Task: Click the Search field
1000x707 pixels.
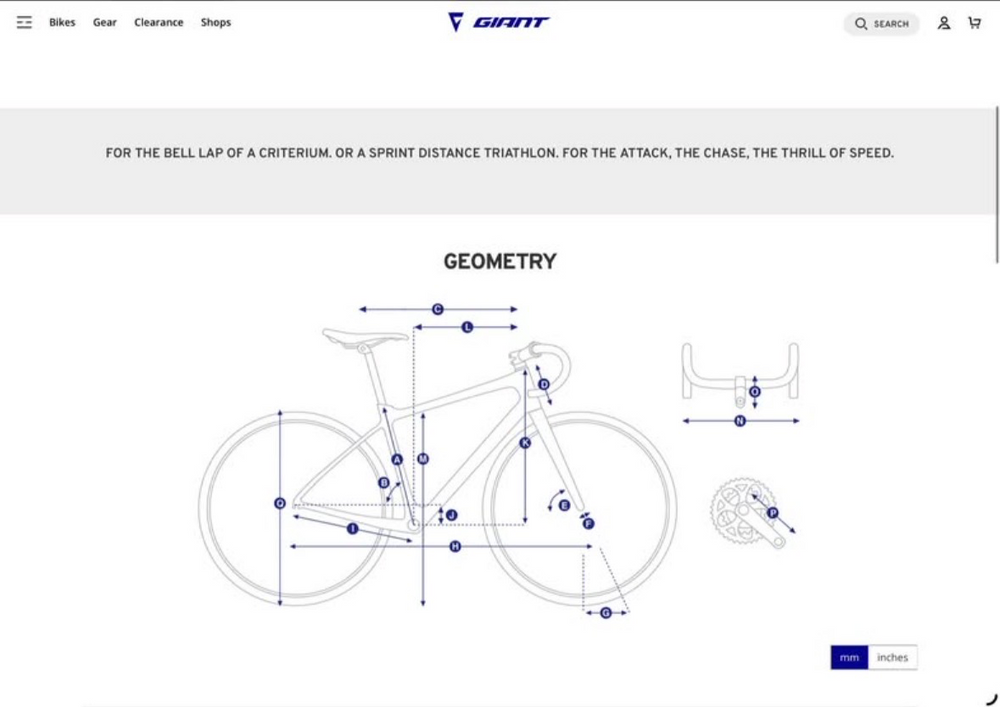Action: click(881, 24)
